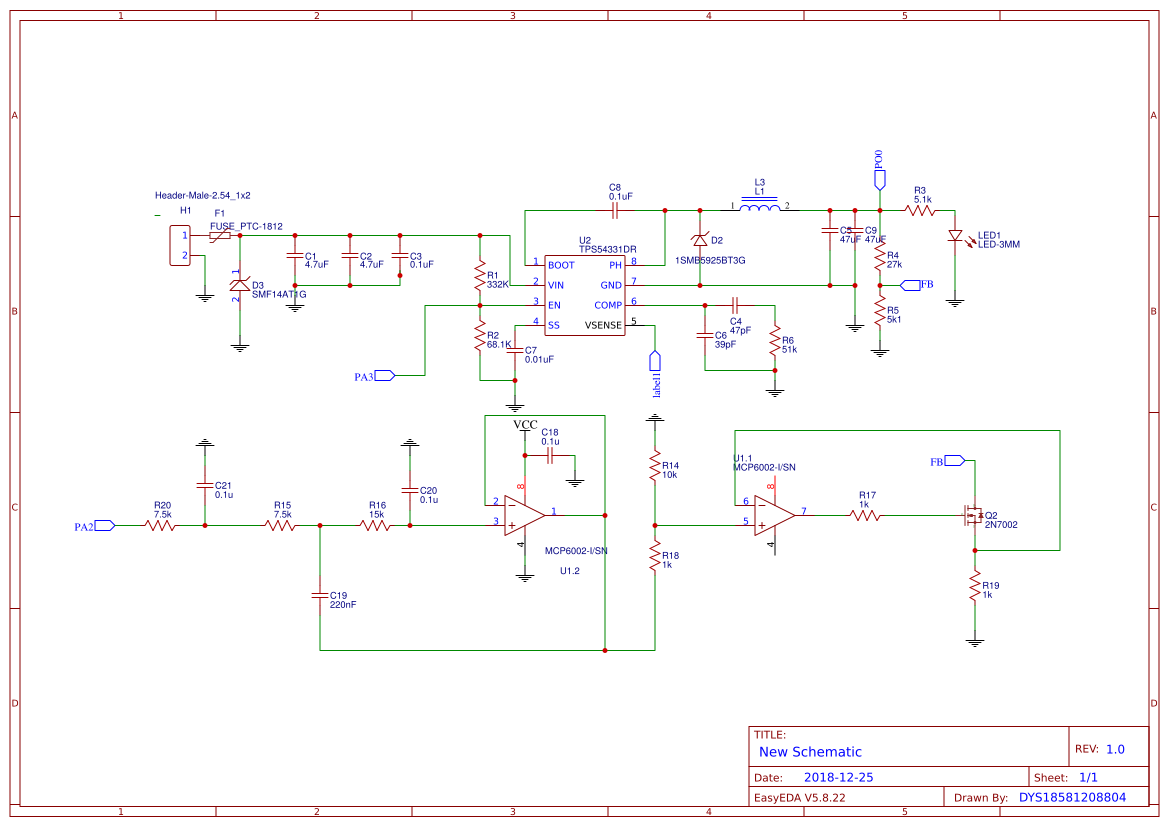
Task: Select the D3 TVS diode symbol
Action: (239, 286)
